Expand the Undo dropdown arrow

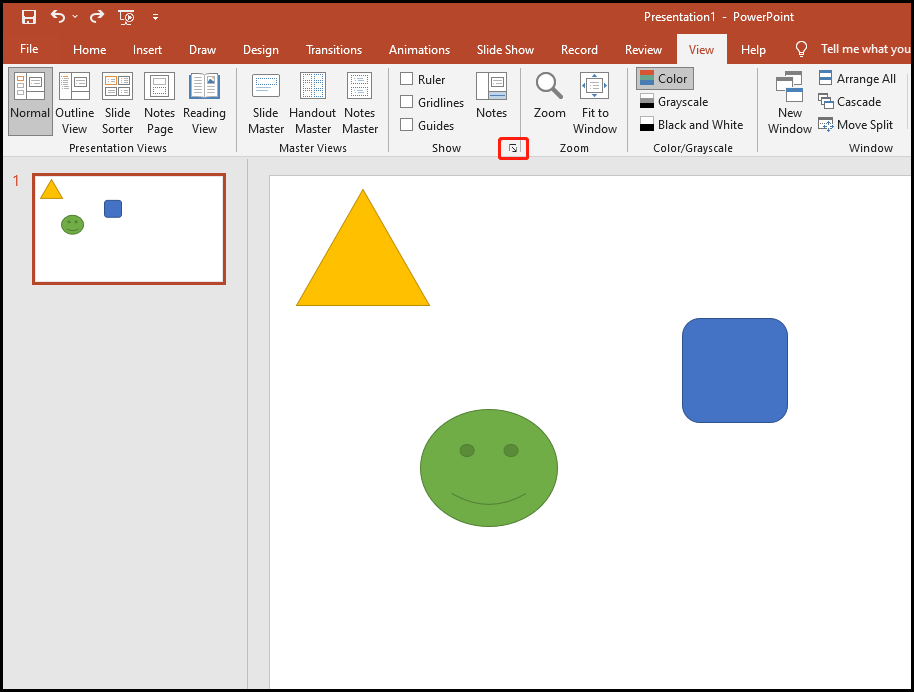(x=74, y=17)
